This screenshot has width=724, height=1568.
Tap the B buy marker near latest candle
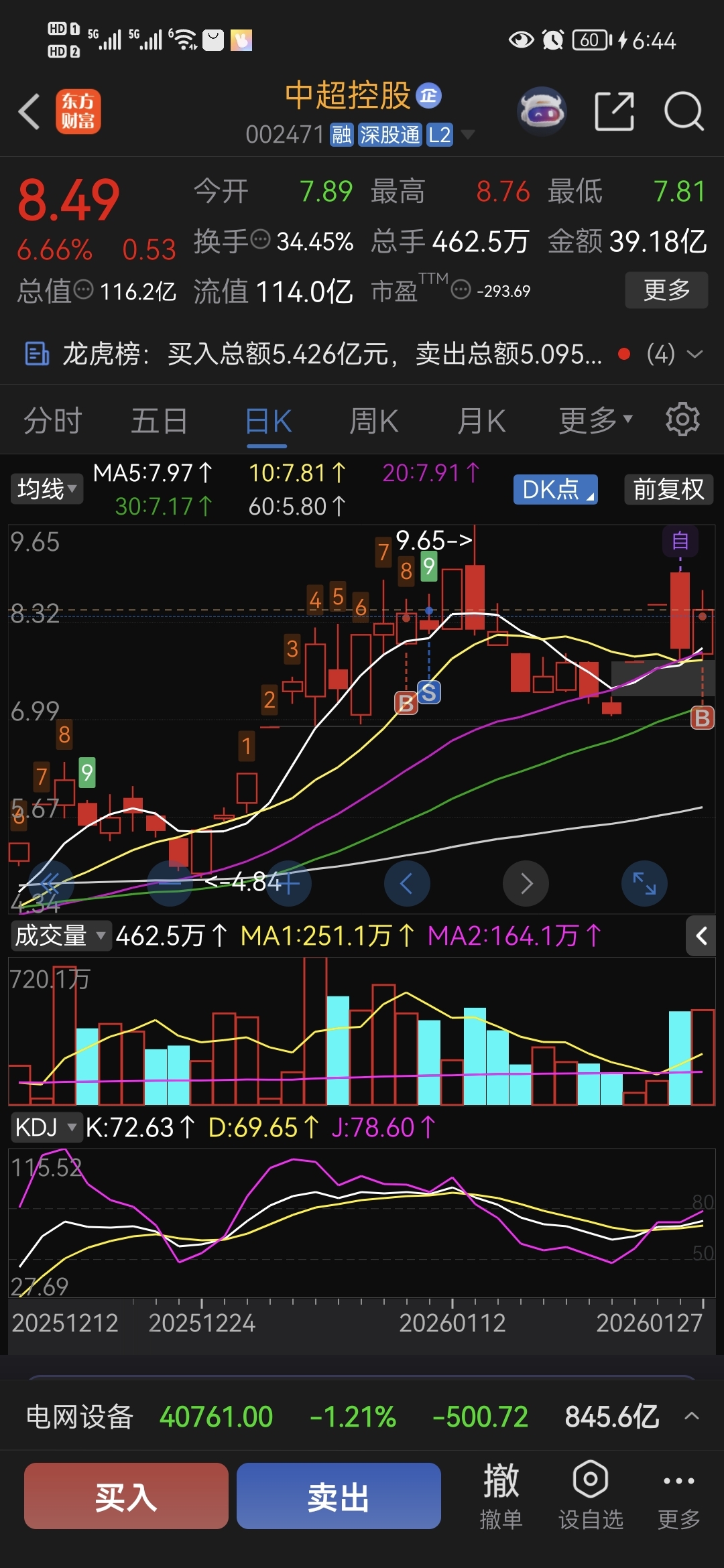pyautogui.click(x=702, y=718)
